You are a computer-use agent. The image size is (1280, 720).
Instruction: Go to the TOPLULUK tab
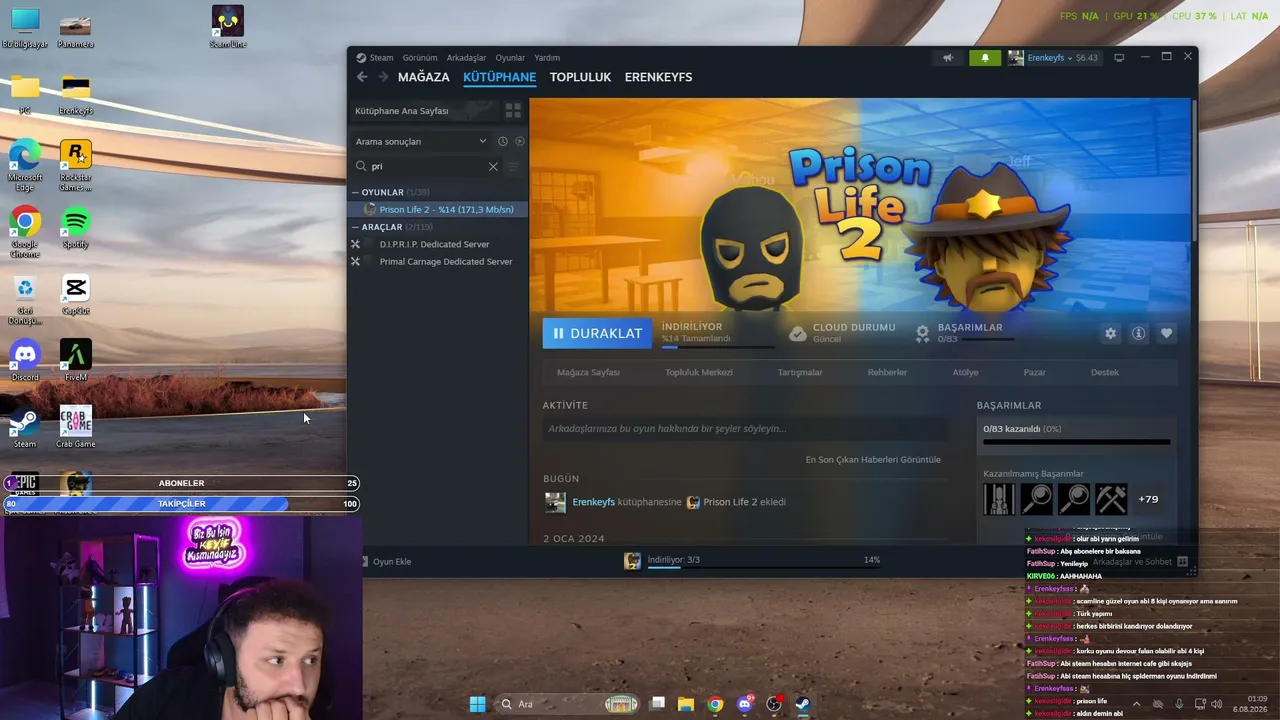580,77
